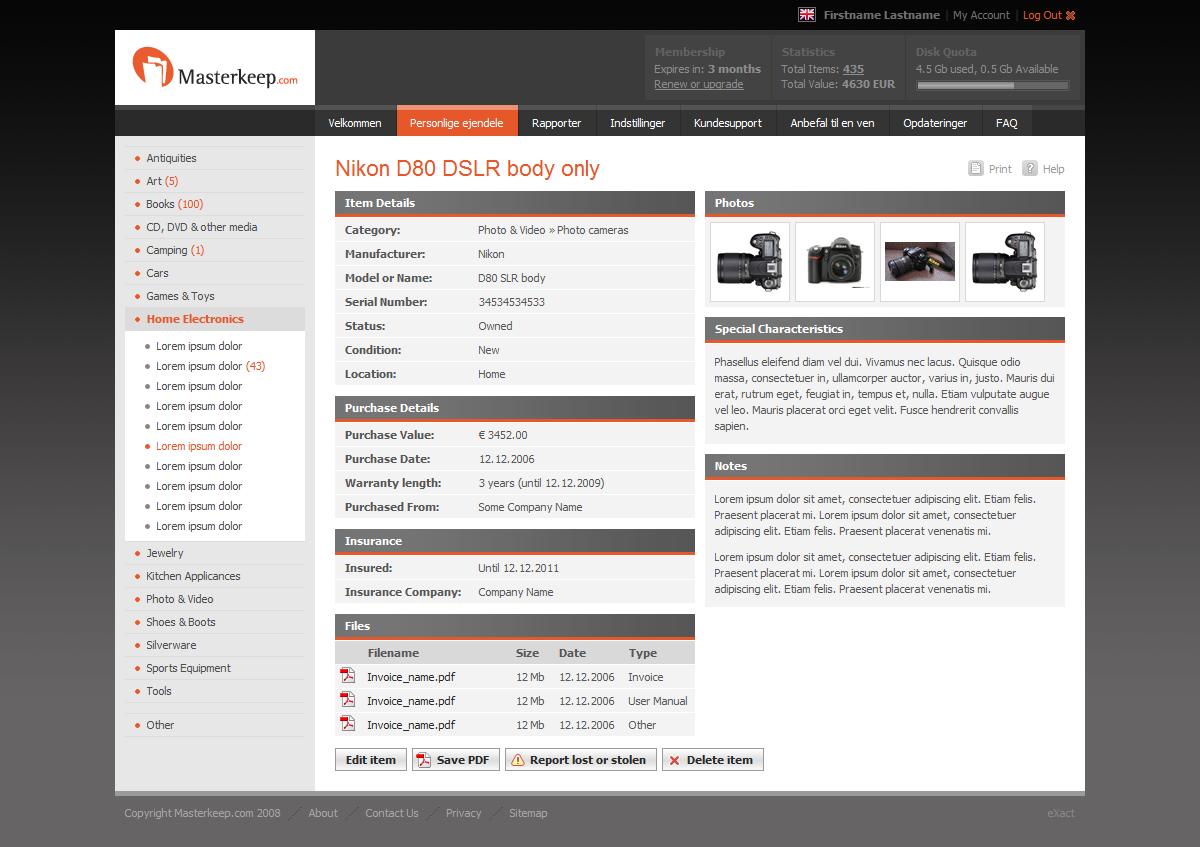Click the UK flag language icon
The height and width of the screenshot is (847, 1200).
(807, 15)
